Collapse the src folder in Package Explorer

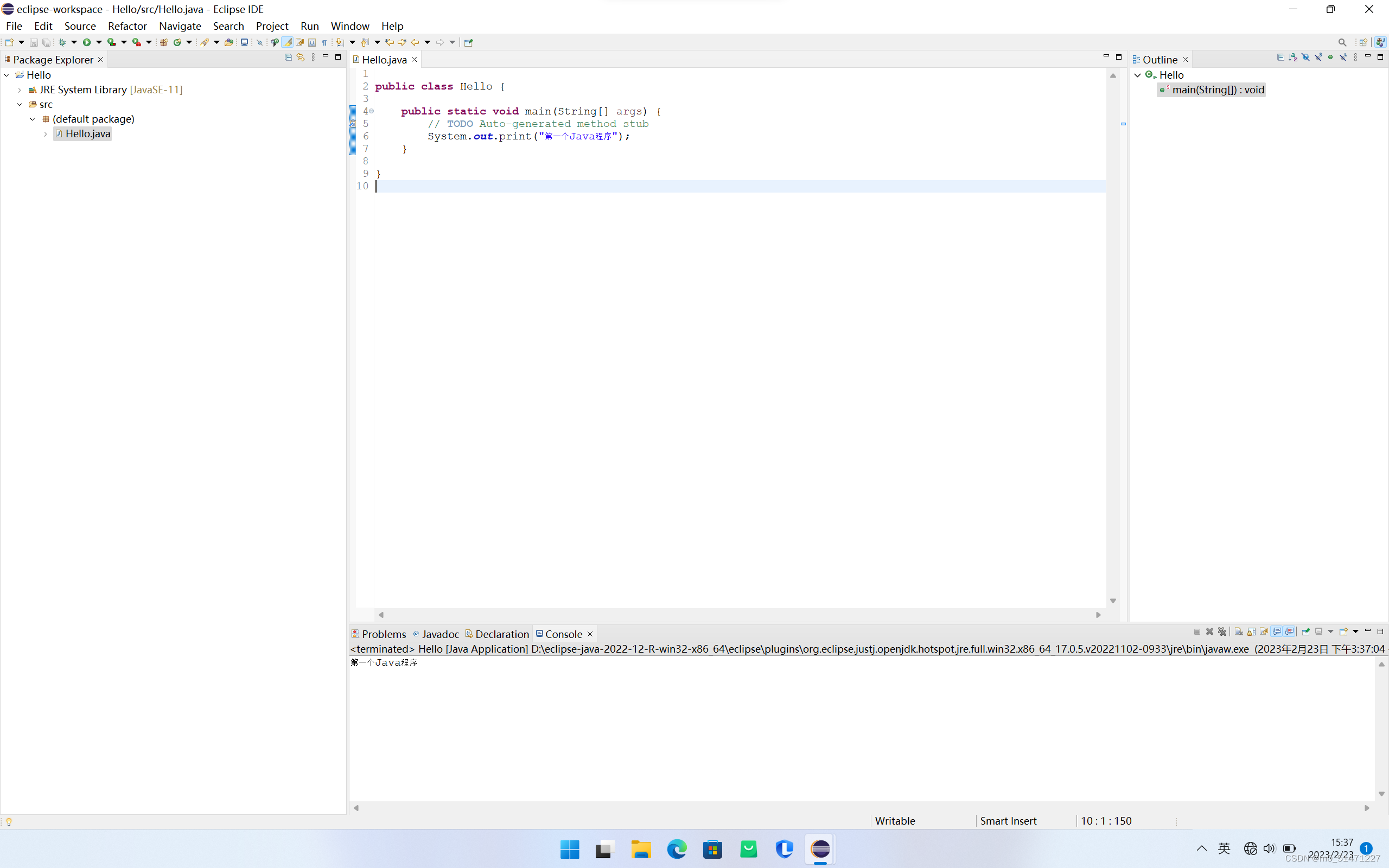pos(20,105)
